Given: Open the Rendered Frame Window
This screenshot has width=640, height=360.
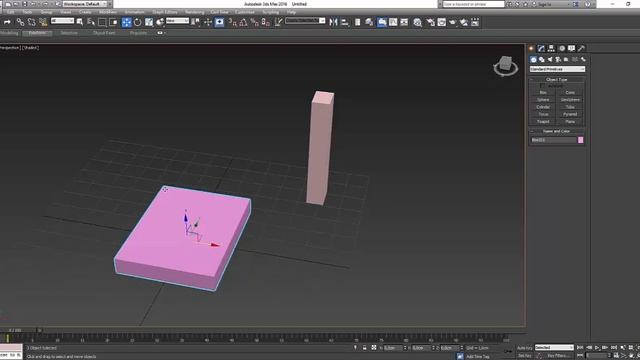Looking at the screenshot, I should [441, 22].
